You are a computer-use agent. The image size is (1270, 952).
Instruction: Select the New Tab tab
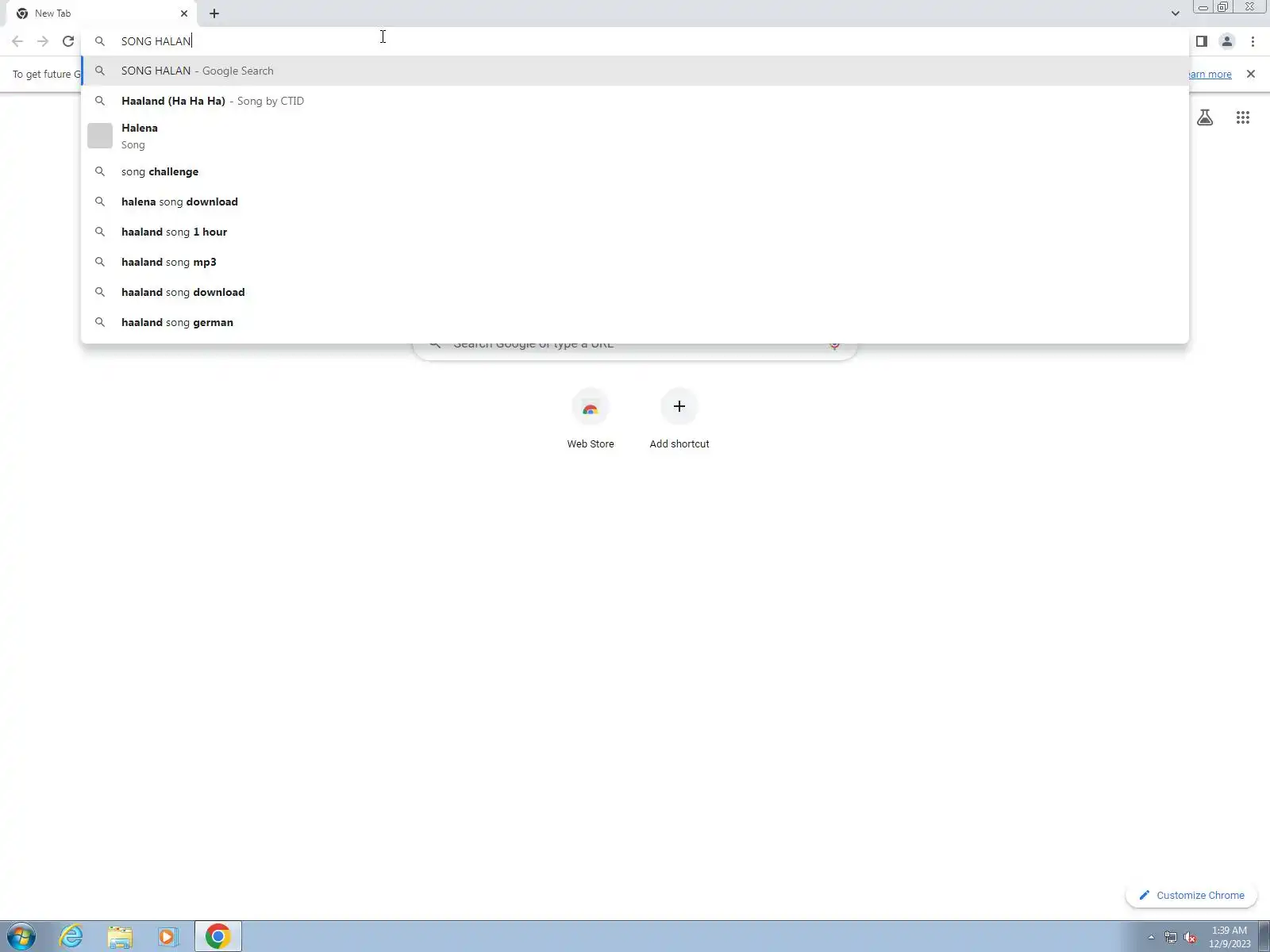pyautogui.click(x=102, y=13)
